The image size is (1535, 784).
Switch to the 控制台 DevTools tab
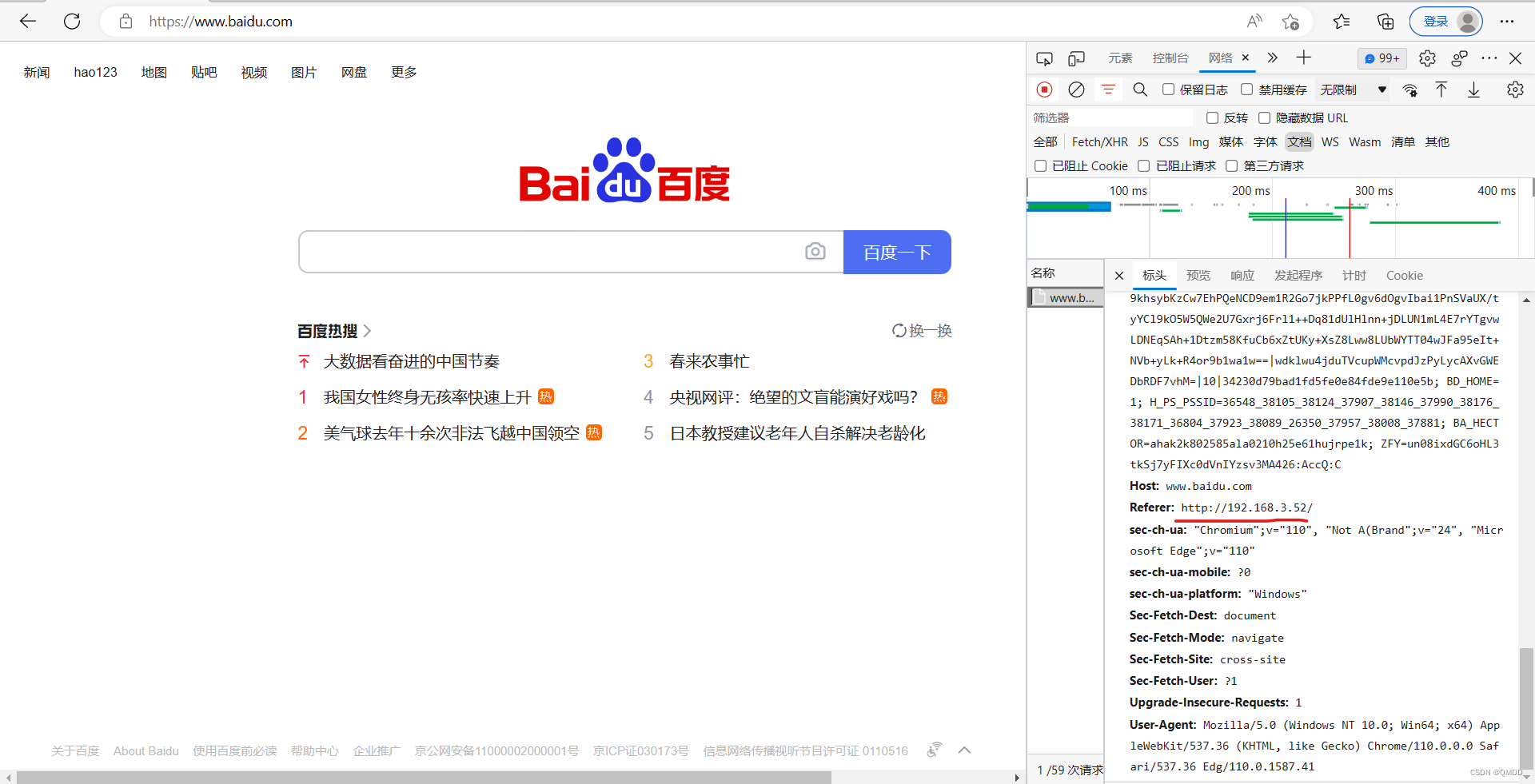(1170, 58)
